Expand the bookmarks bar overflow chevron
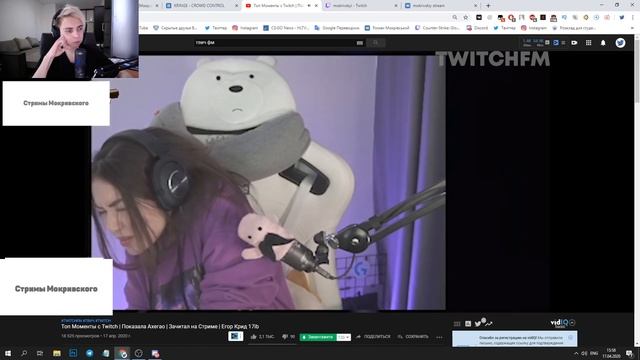Viewport: 640px width, 360px height. pos(632,28)
